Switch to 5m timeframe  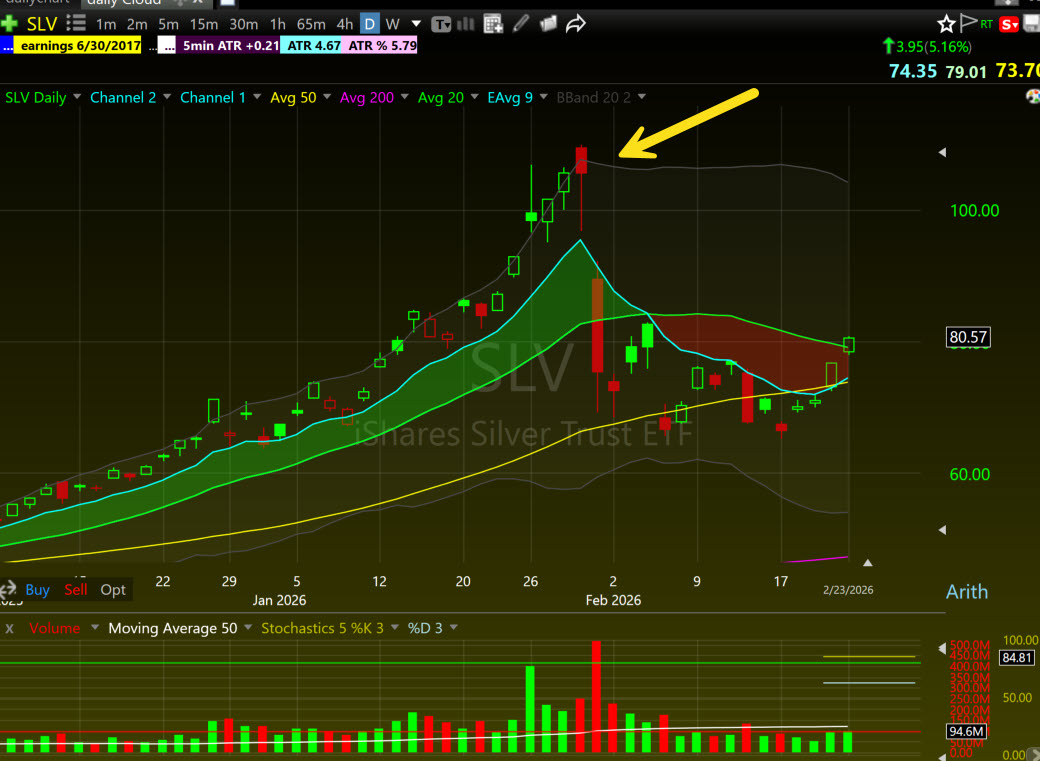point(168,25)
